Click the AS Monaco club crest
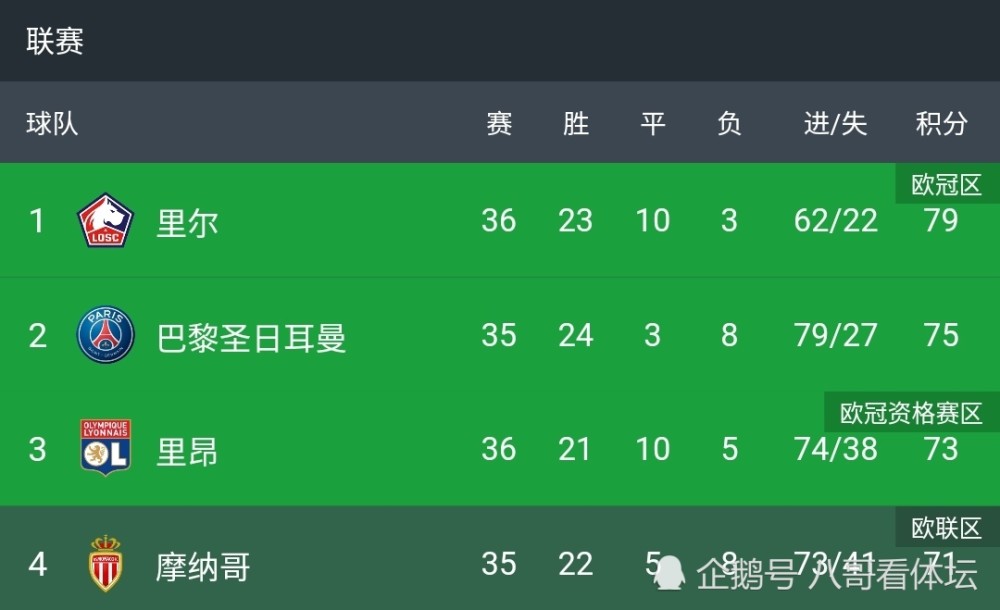1000x610 pixels. 105,563
